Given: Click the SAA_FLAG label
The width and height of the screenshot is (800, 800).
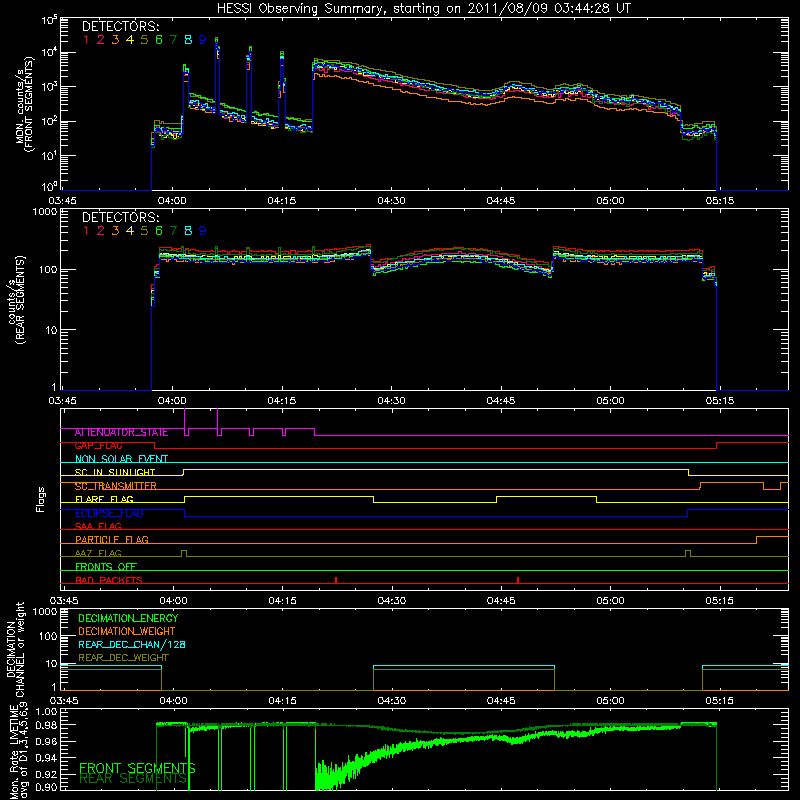Looking at the screenshot, I should click(x=98, y=526).
